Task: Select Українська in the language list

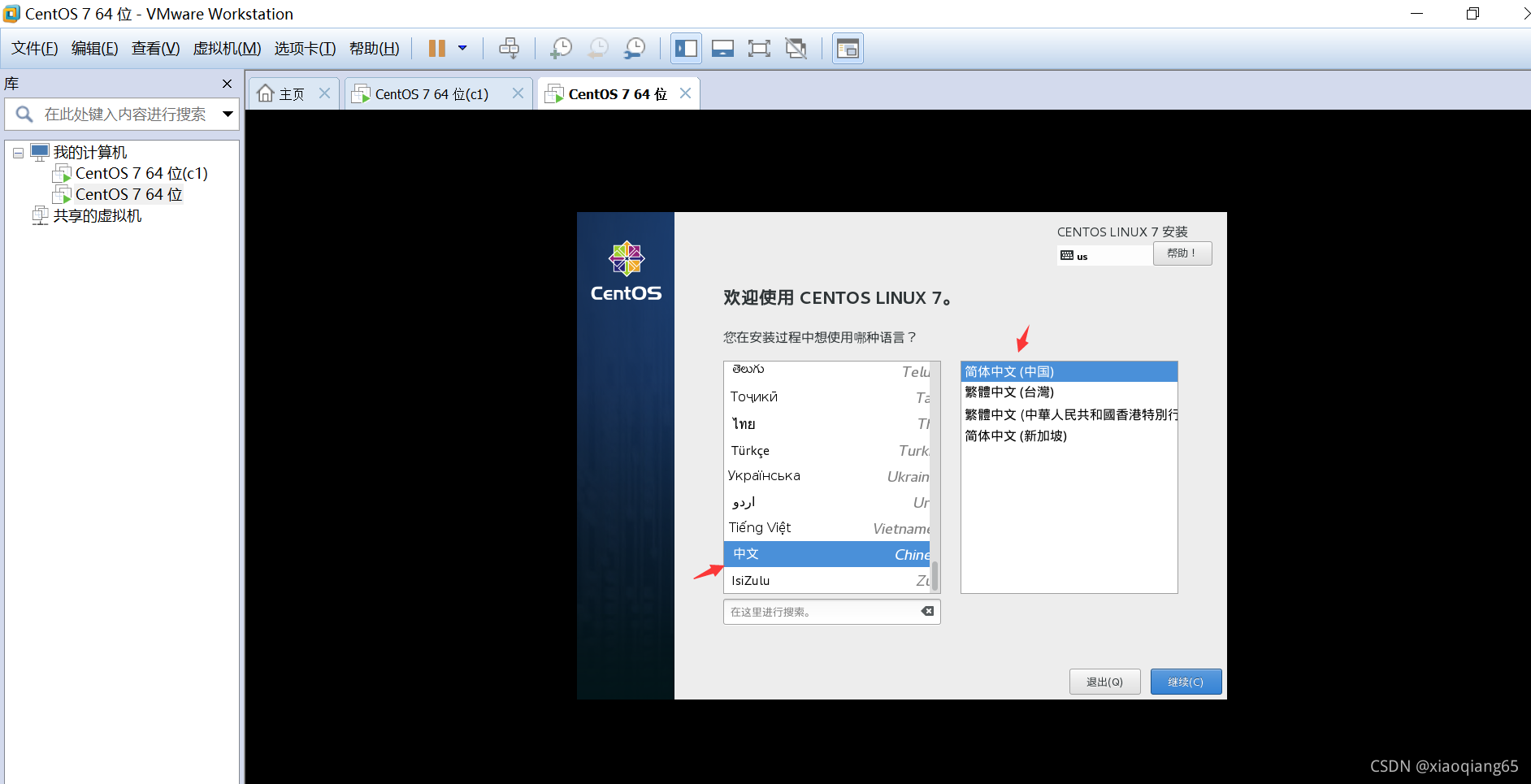Action: point(826,477)
